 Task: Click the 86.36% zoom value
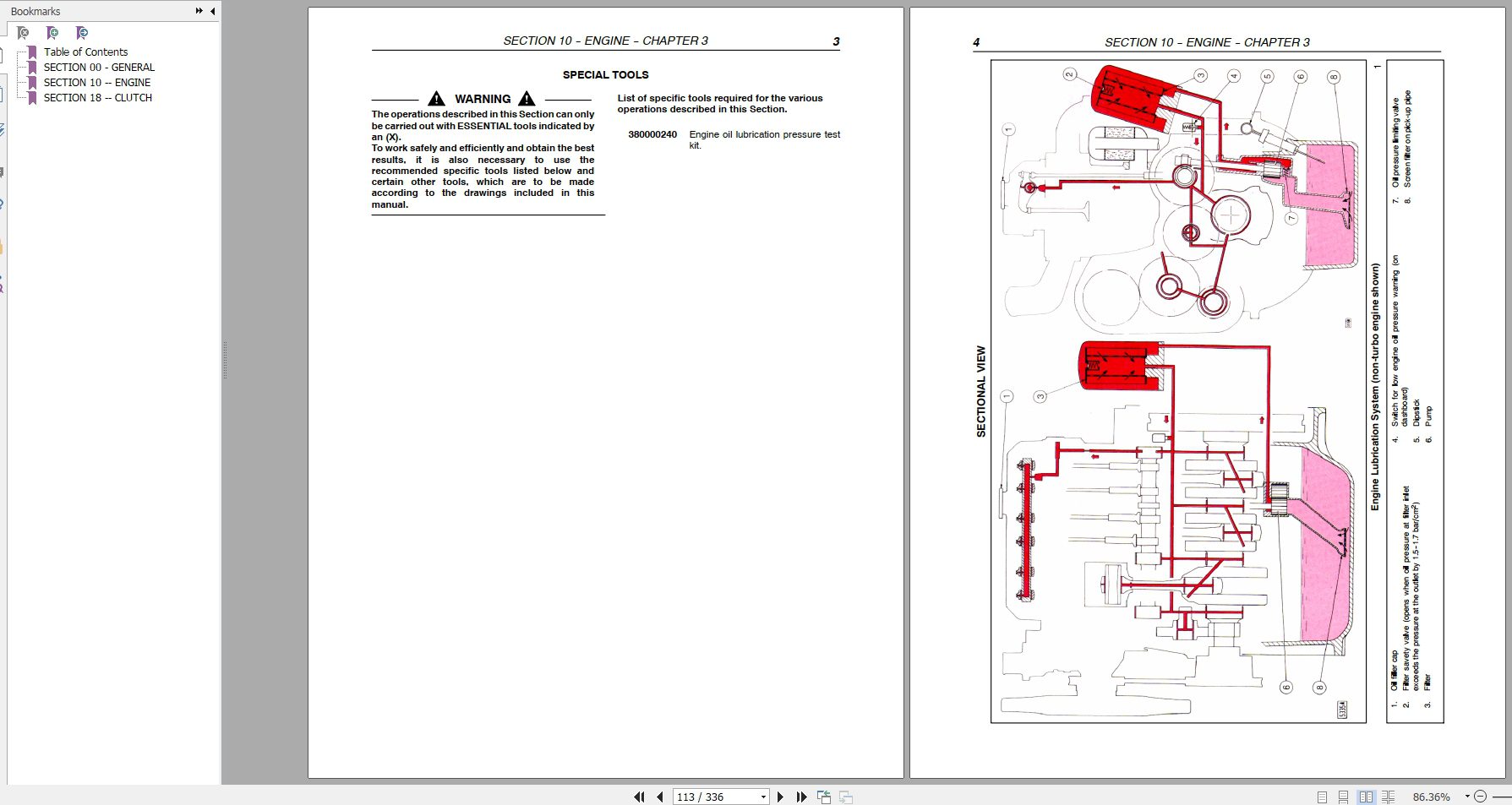click(1432, 797)
